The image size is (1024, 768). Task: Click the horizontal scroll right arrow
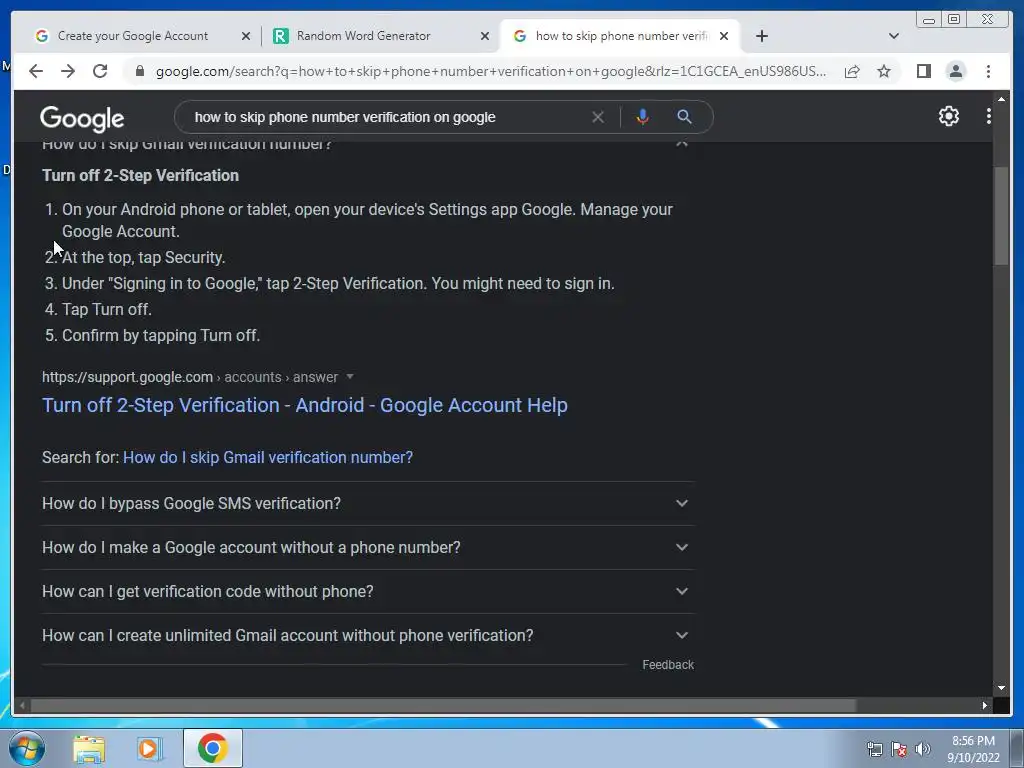pos(985,705)
